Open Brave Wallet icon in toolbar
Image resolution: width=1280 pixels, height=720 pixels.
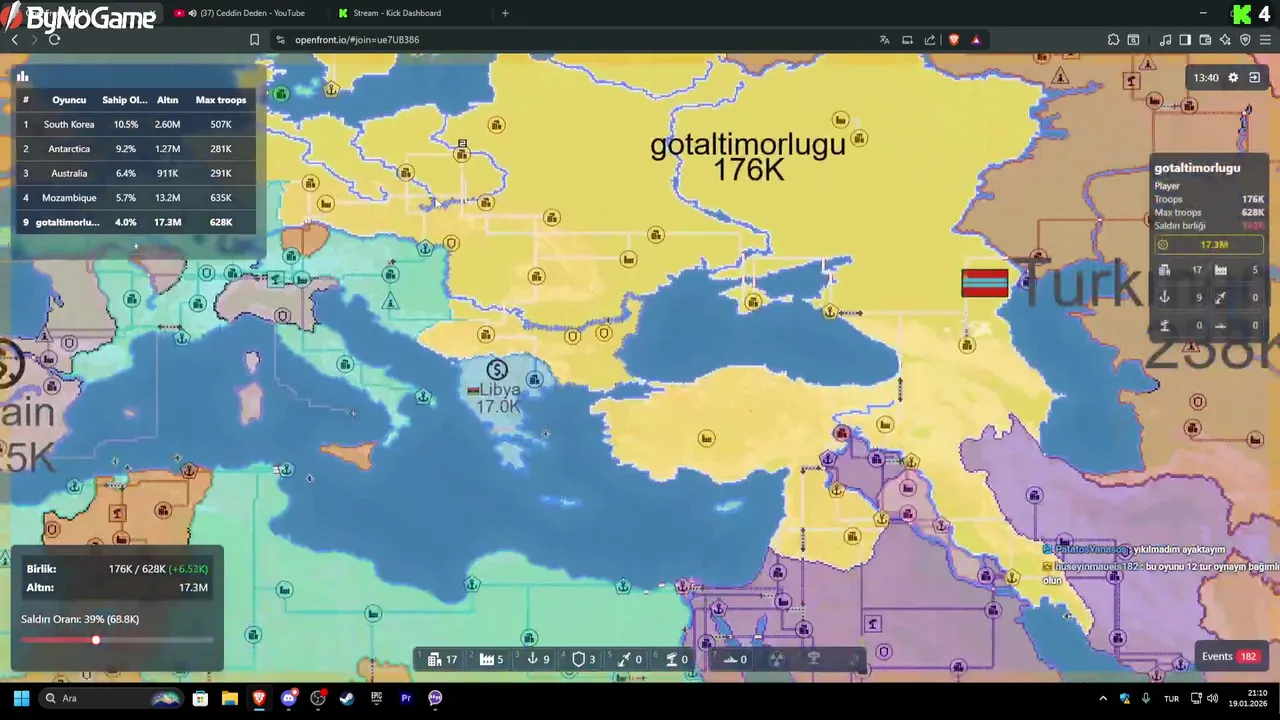pos(1205,40)
